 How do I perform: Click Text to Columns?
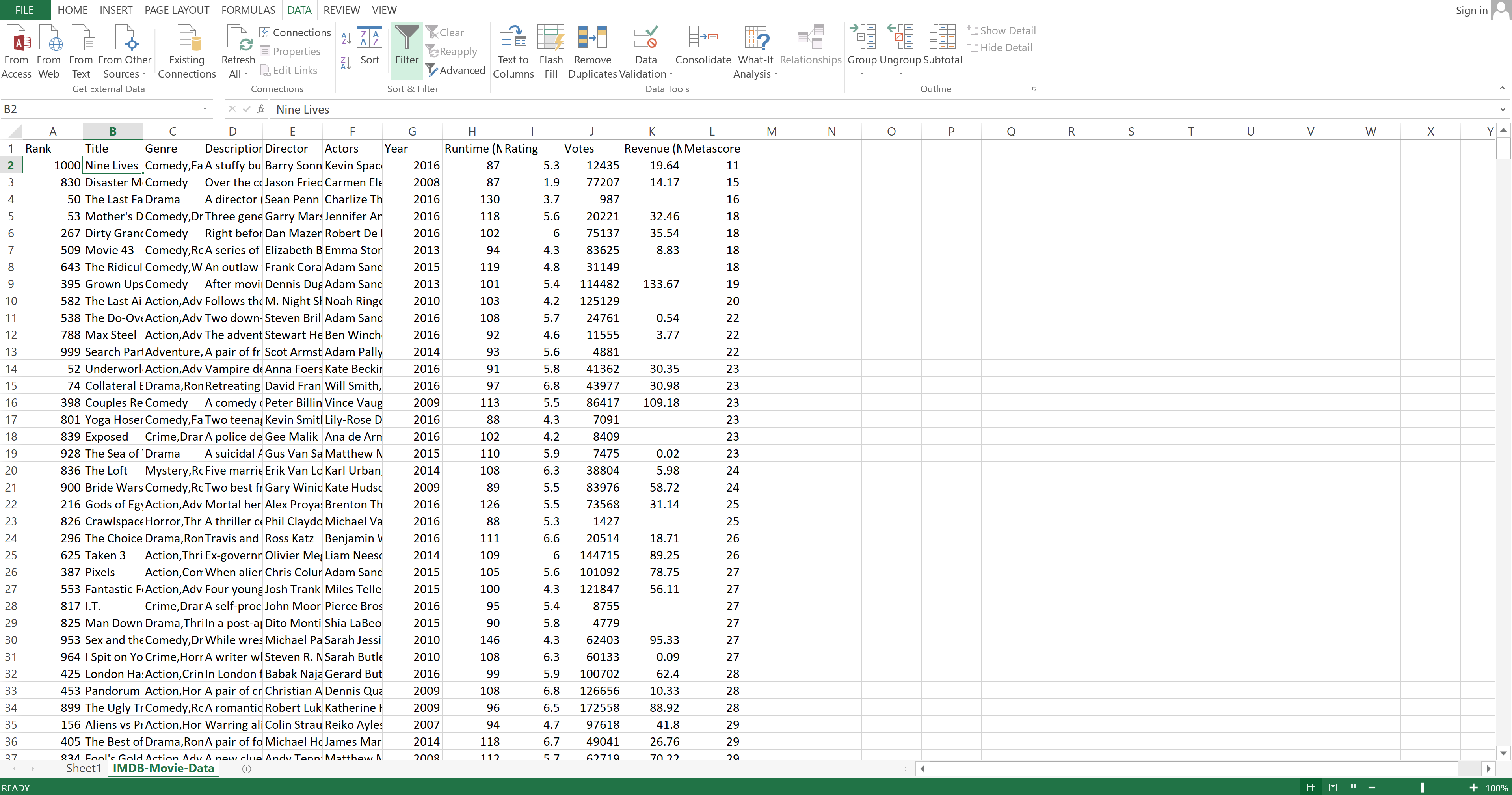point(513,52)
